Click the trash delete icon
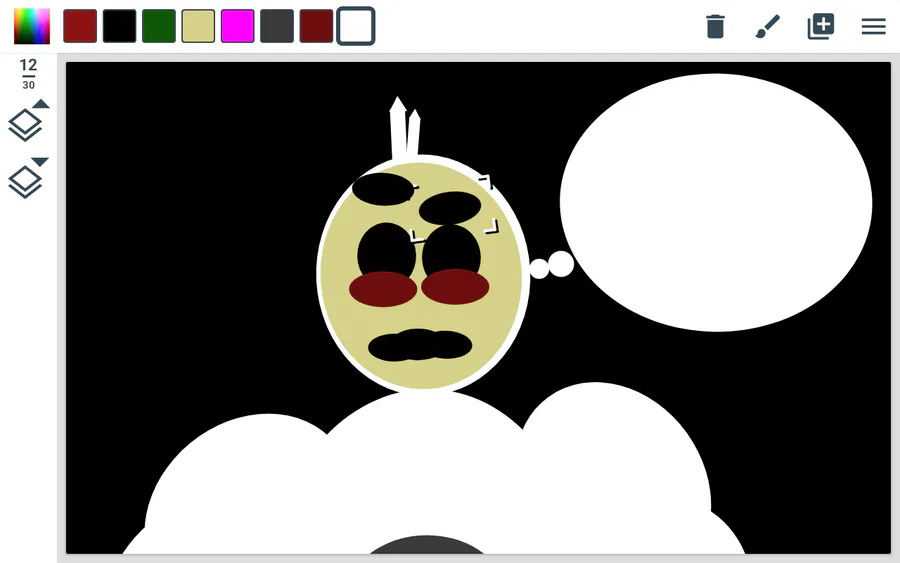The height and width of the screenshot is (563, 900). click(715, 26)
